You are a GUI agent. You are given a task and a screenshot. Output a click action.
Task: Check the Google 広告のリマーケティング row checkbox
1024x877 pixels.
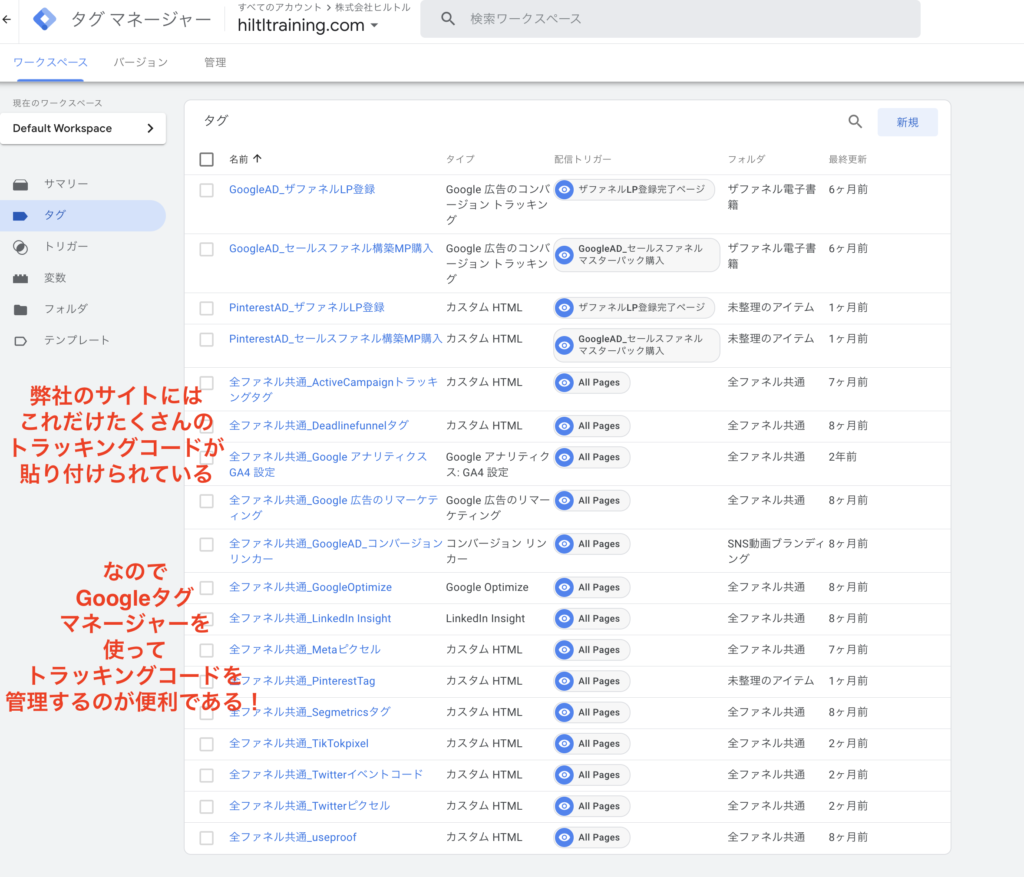pyautogui.click(x=206, y=501)
